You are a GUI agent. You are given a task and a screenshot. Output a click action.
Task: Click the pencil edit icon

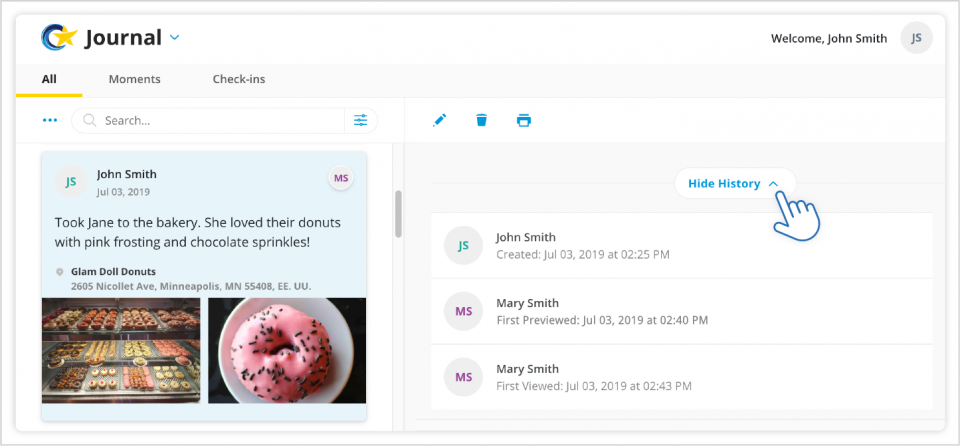(x=440, y=120)
